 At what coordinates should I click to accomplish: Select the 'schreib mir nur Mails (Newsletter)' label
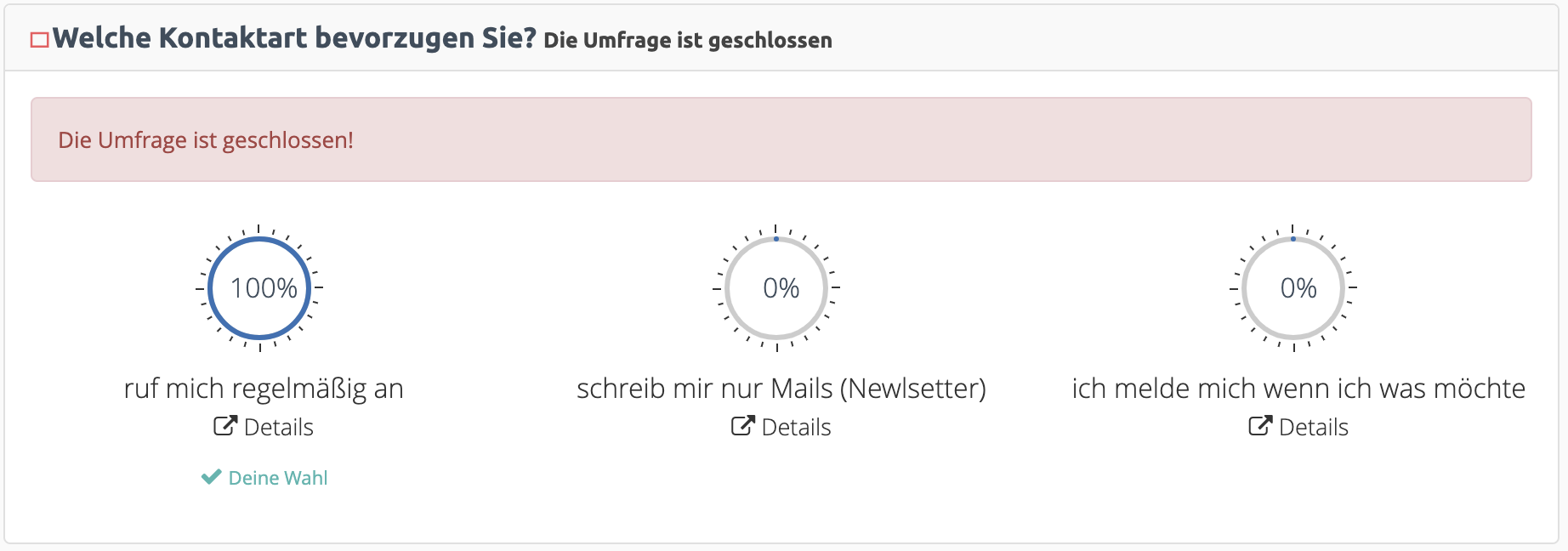pos(781,389)
